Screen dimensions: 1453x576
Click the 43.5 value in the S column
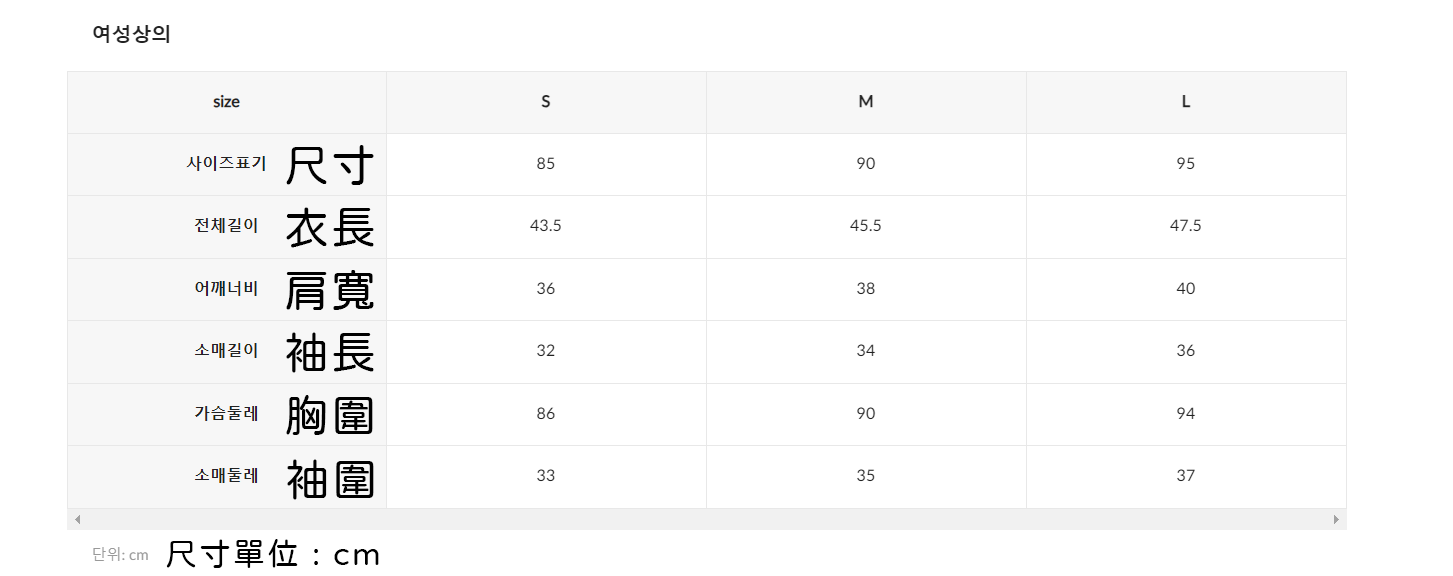[x=546, y=226]
